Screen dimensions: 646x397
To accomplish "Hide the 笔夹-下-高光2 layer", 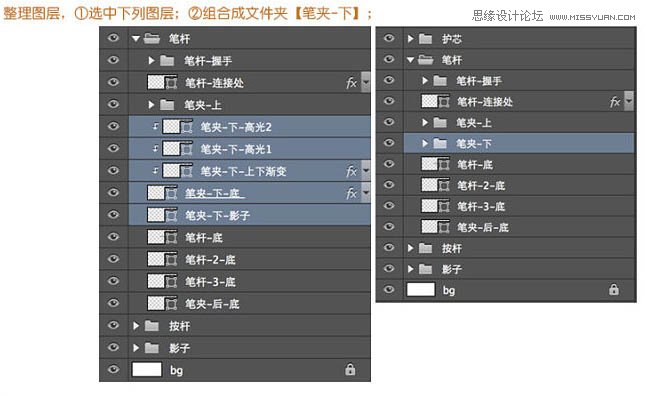I will 113,126.
